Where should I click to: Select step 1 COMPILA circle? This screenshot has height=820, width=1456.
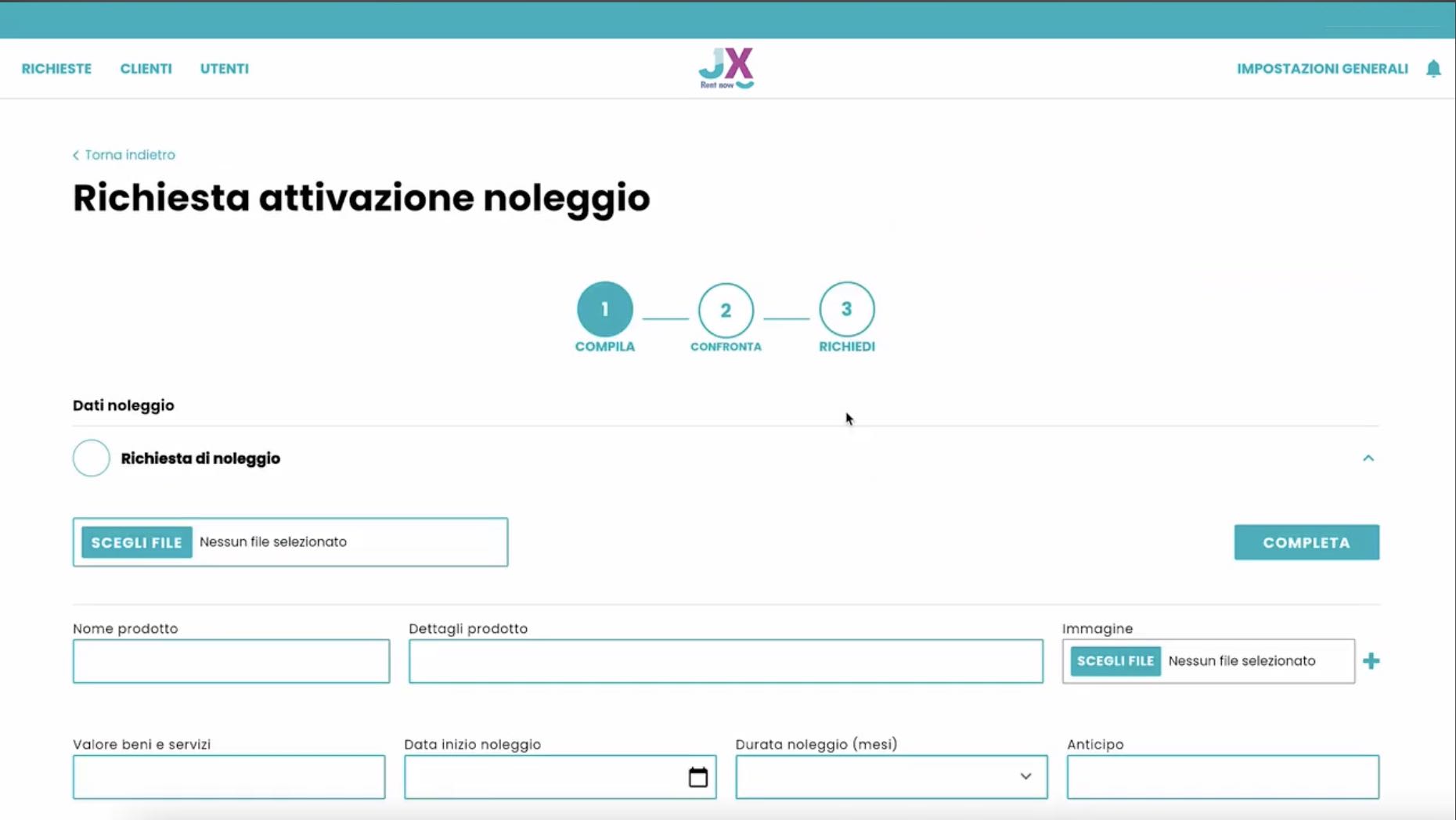click(x=604, y=308)
